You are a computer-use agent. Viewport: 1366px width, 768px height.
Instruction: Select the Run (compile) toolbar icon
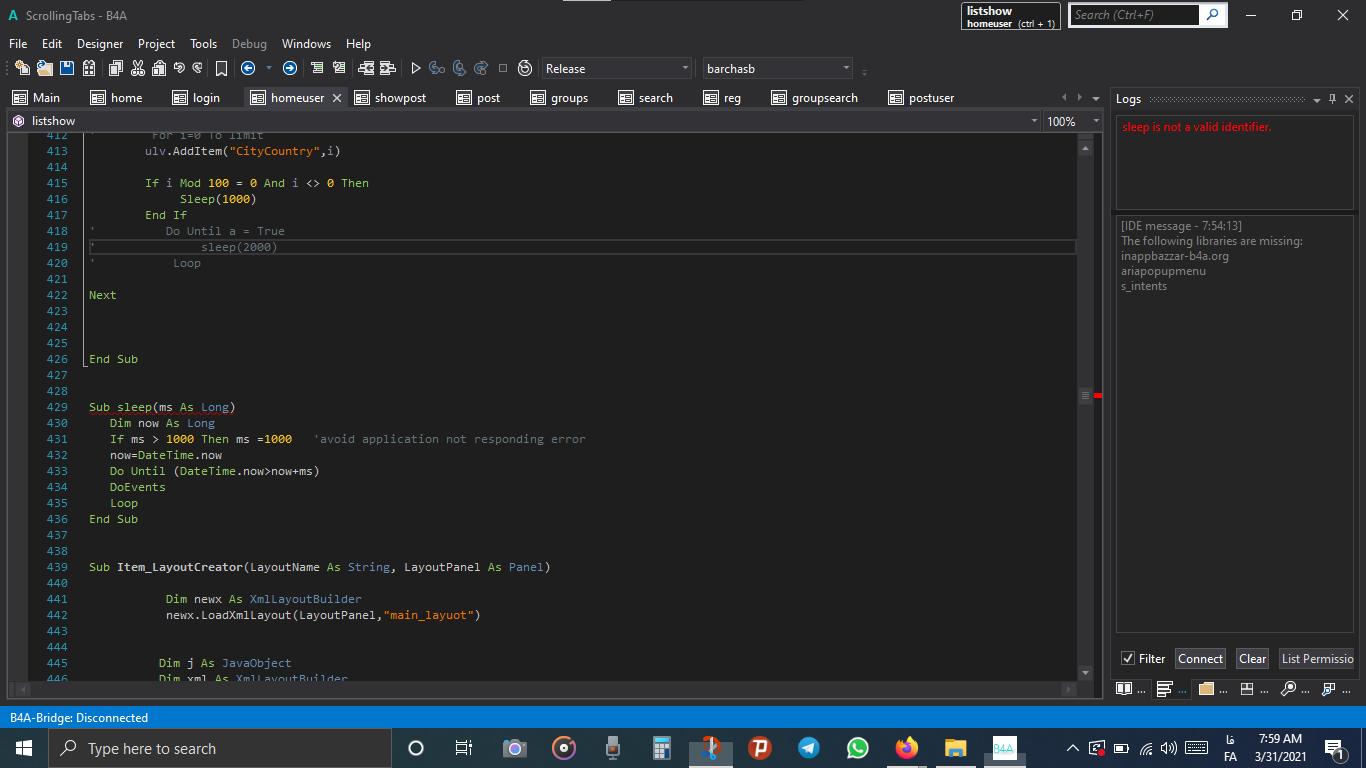tap(415, 68)
